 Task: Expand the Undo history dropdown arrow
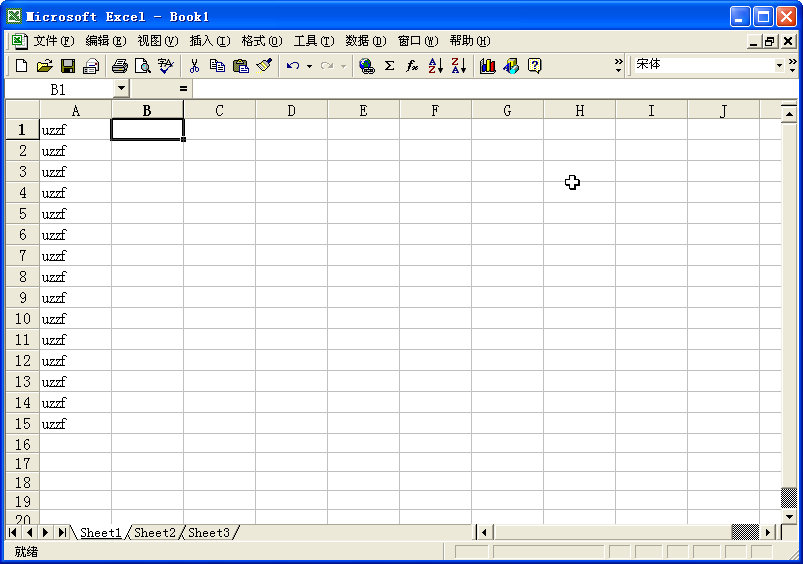pos(309,66)
